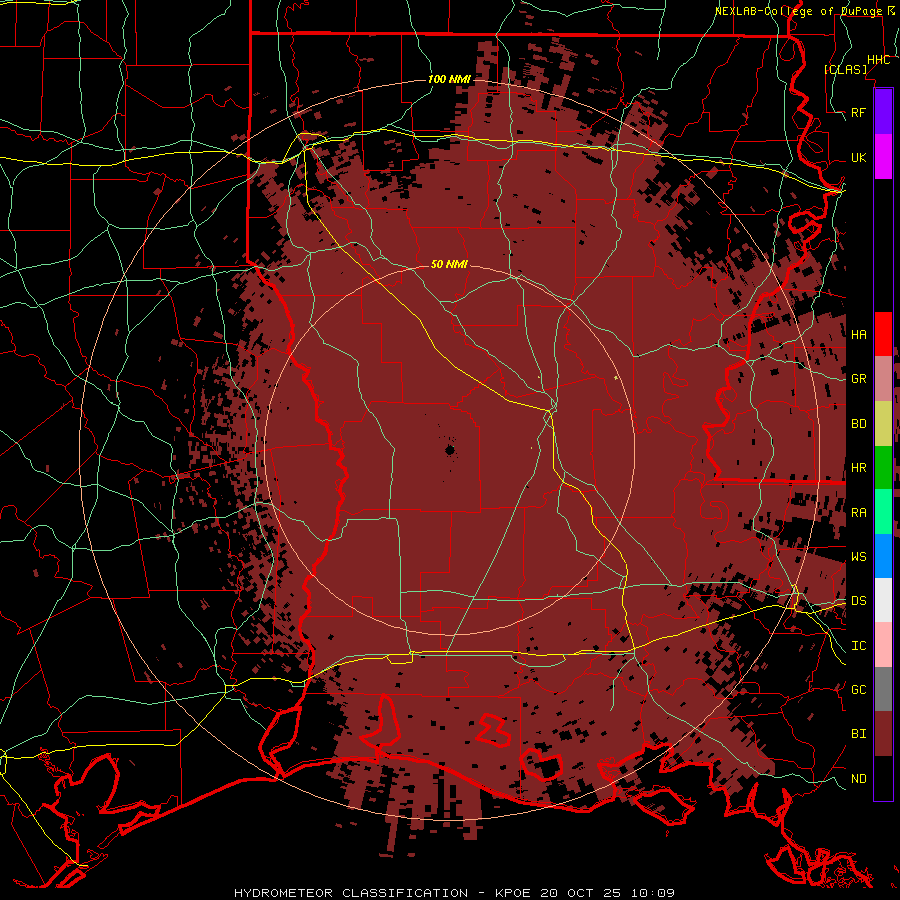The height and width of the screenshot is (900, 900).
Task: Click the "ND" legend label
Action: (x=859, y=779)
